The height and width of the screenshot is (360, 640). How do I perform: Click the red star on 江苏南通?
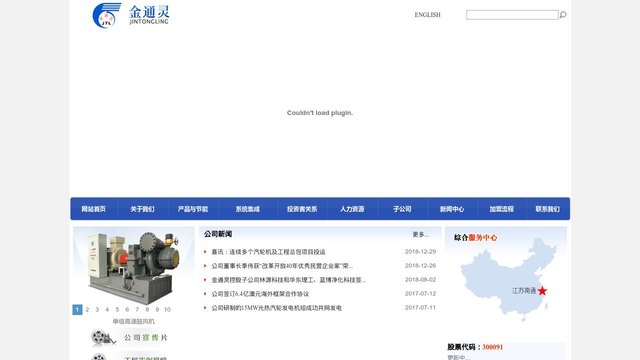542,291
